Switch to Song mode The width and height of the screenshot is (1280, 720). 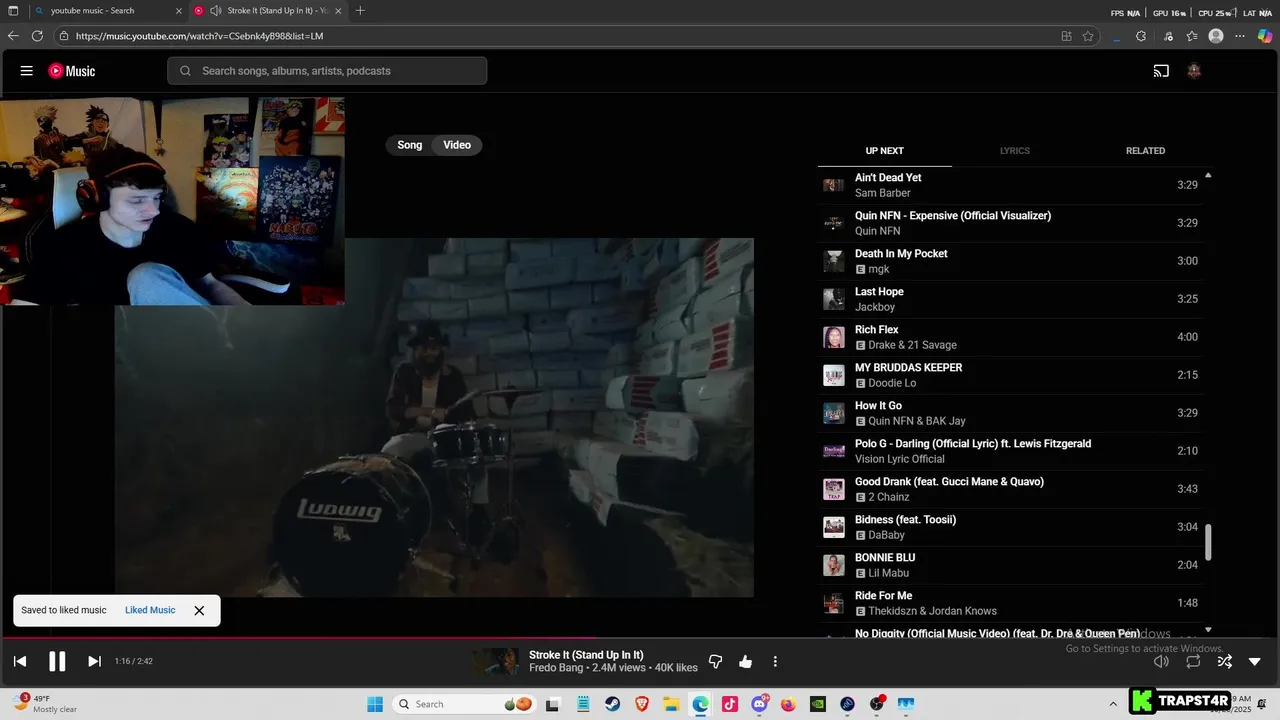(410, 145)
